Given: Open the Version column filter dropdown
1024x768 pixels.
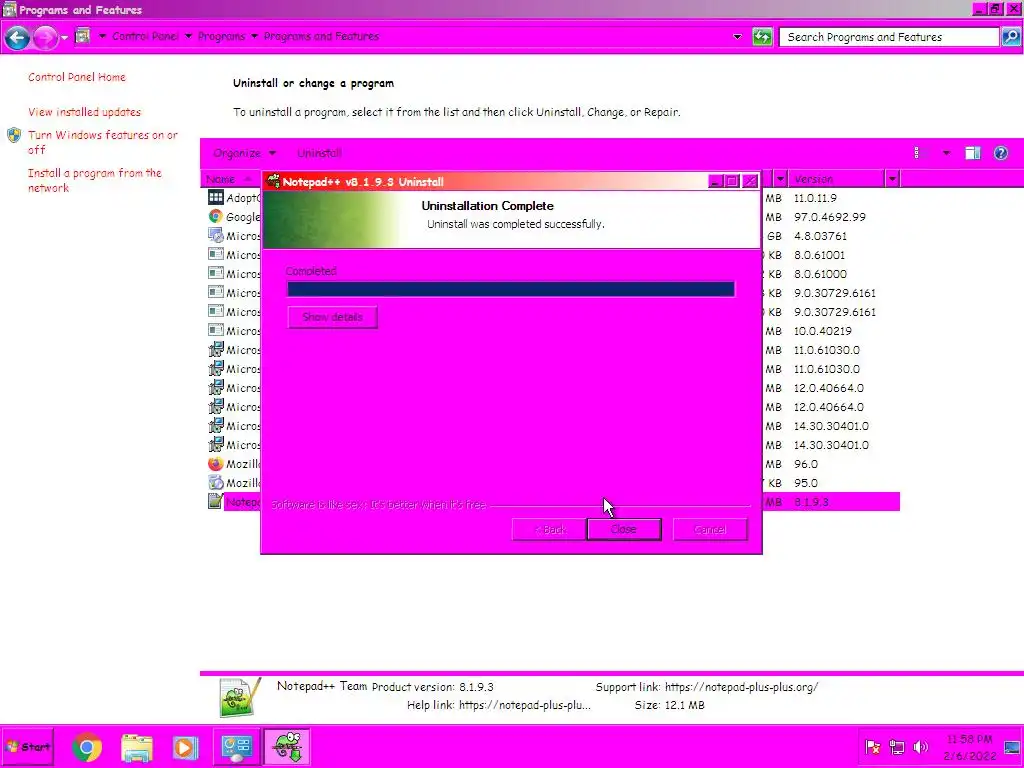Looking at the screenshot, I should click(892, 179).
